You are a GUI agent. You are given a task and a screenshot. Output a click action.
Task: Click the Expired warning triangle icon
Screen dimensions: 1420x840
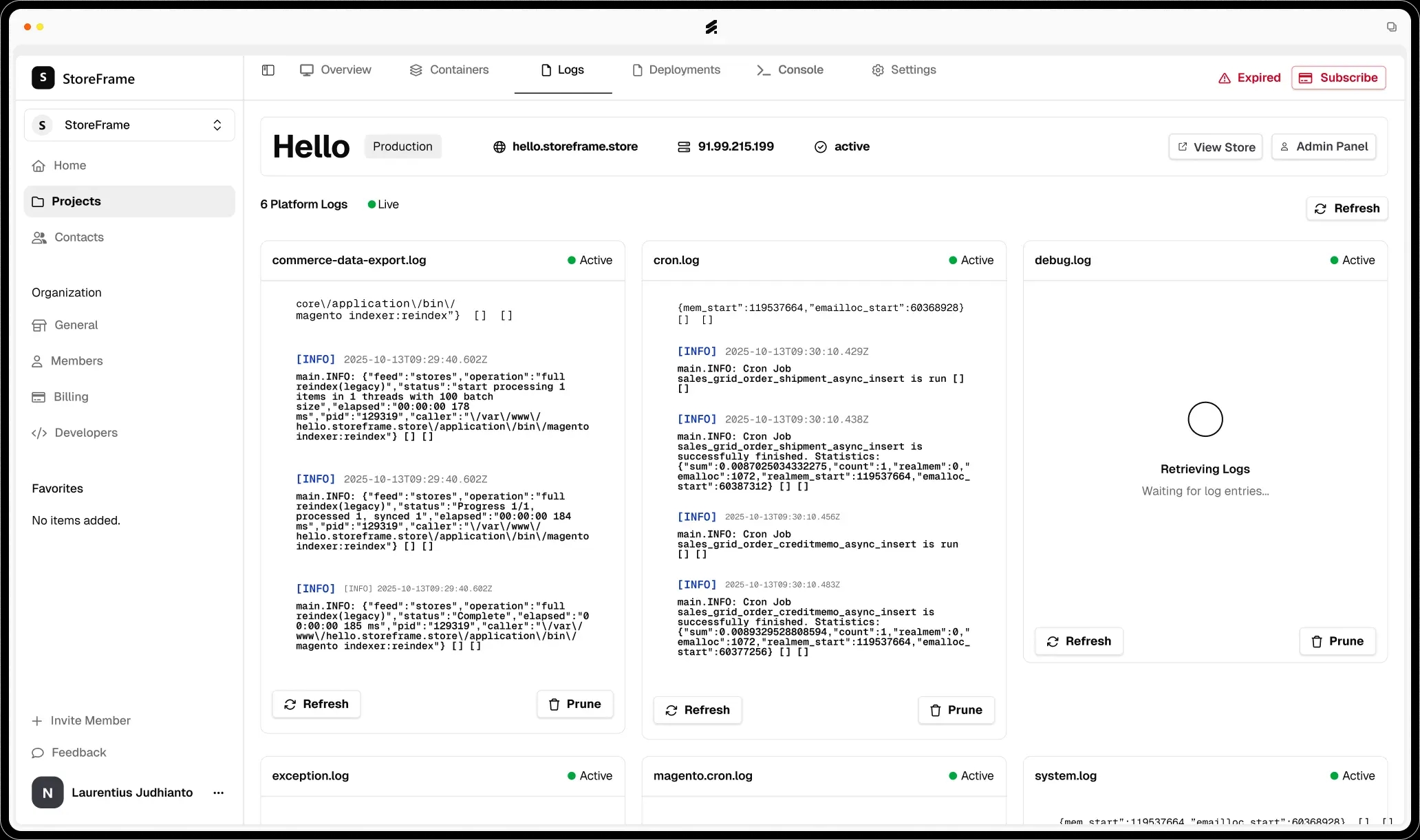click(1225, 78)
